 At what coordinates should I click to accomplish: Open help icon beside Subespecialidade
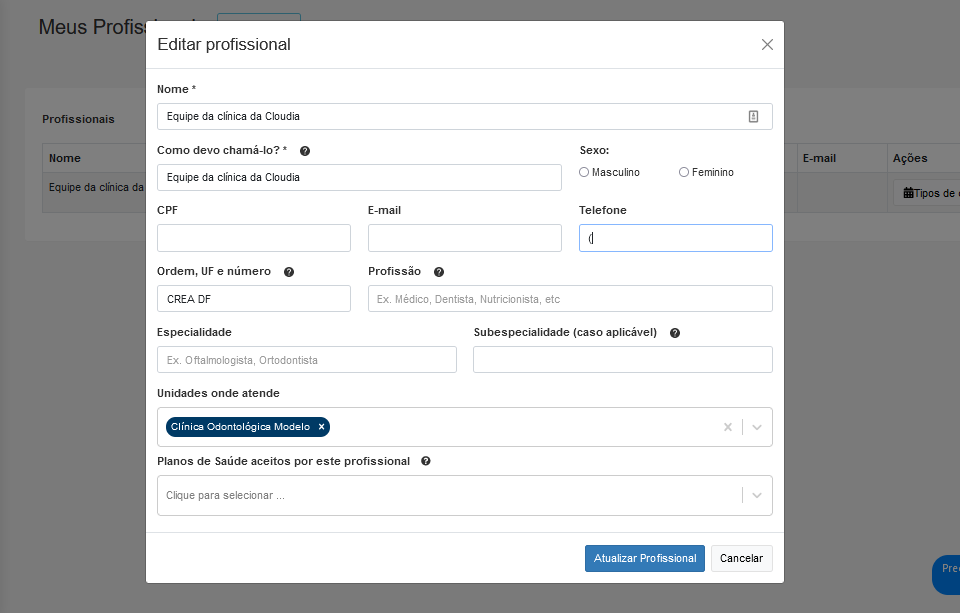pos(675,333)
